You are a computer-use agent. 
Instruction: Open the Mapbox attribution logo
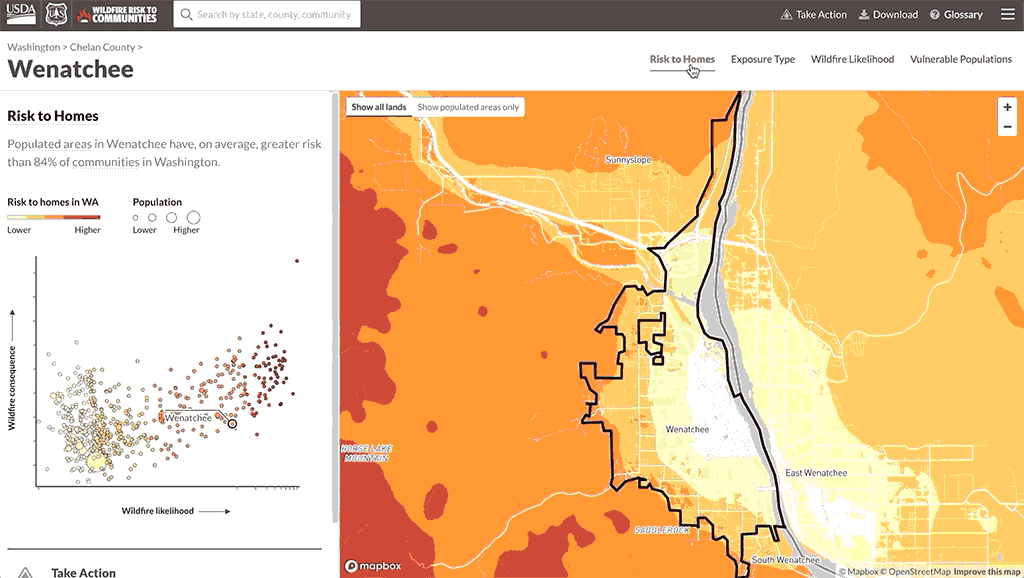click(371, 565)
